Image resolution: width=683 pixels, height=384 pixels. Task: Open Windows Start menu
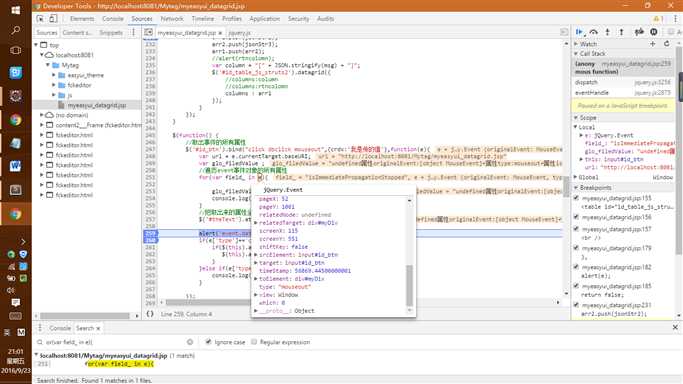coord(16,10)
